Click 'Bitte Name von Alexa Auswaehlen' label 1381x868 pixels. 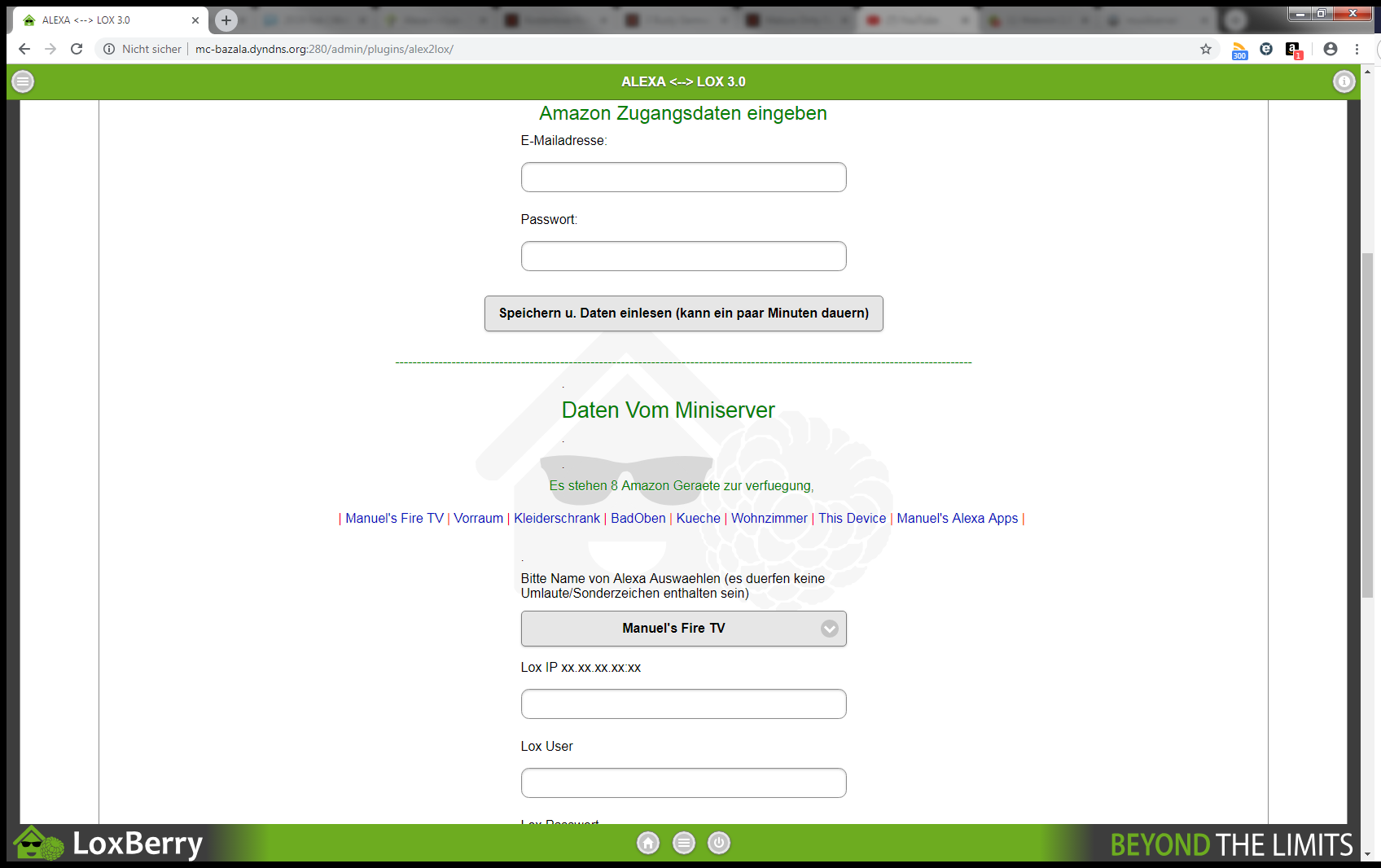pos(673,585)
